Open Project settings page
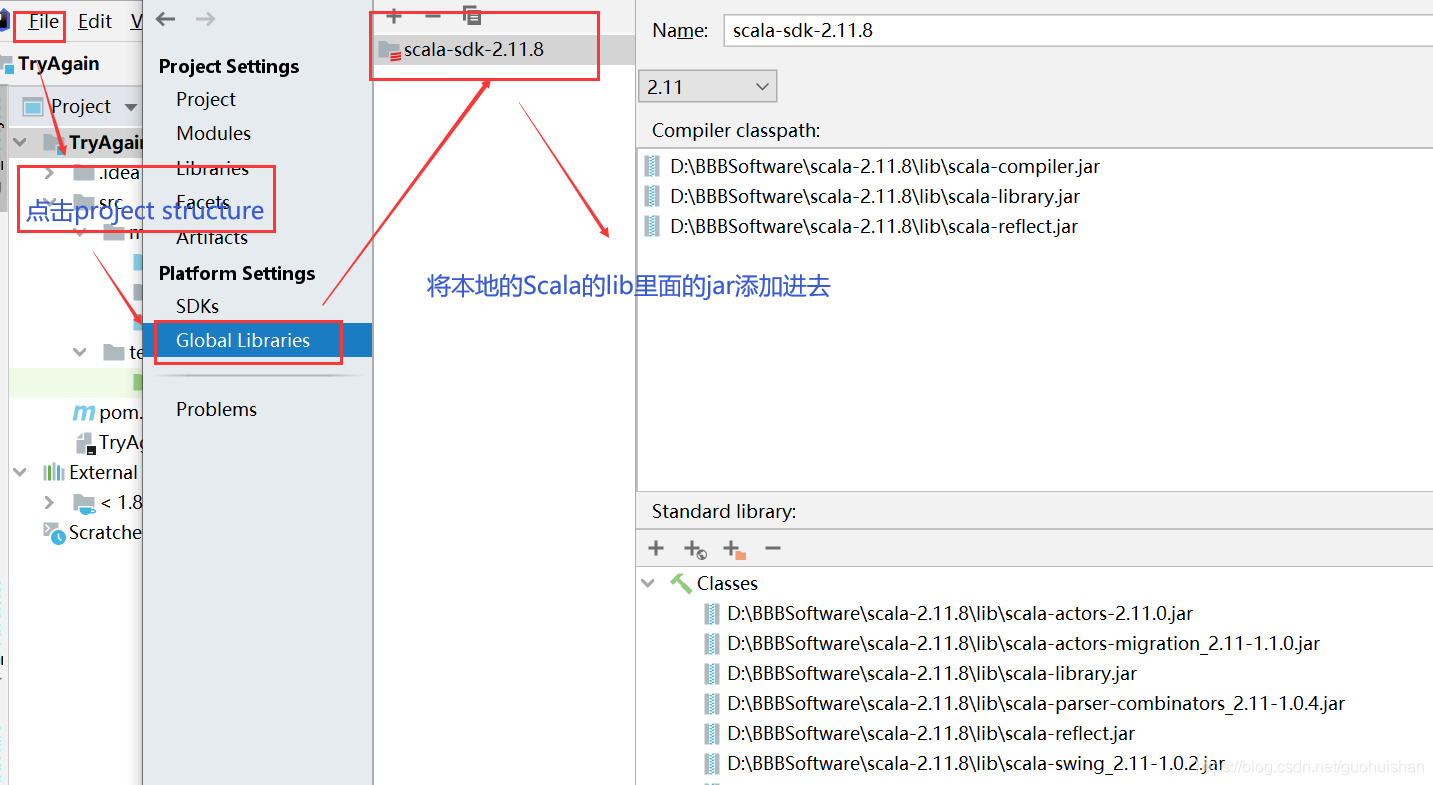1433x785 pixels. point(206,99)
